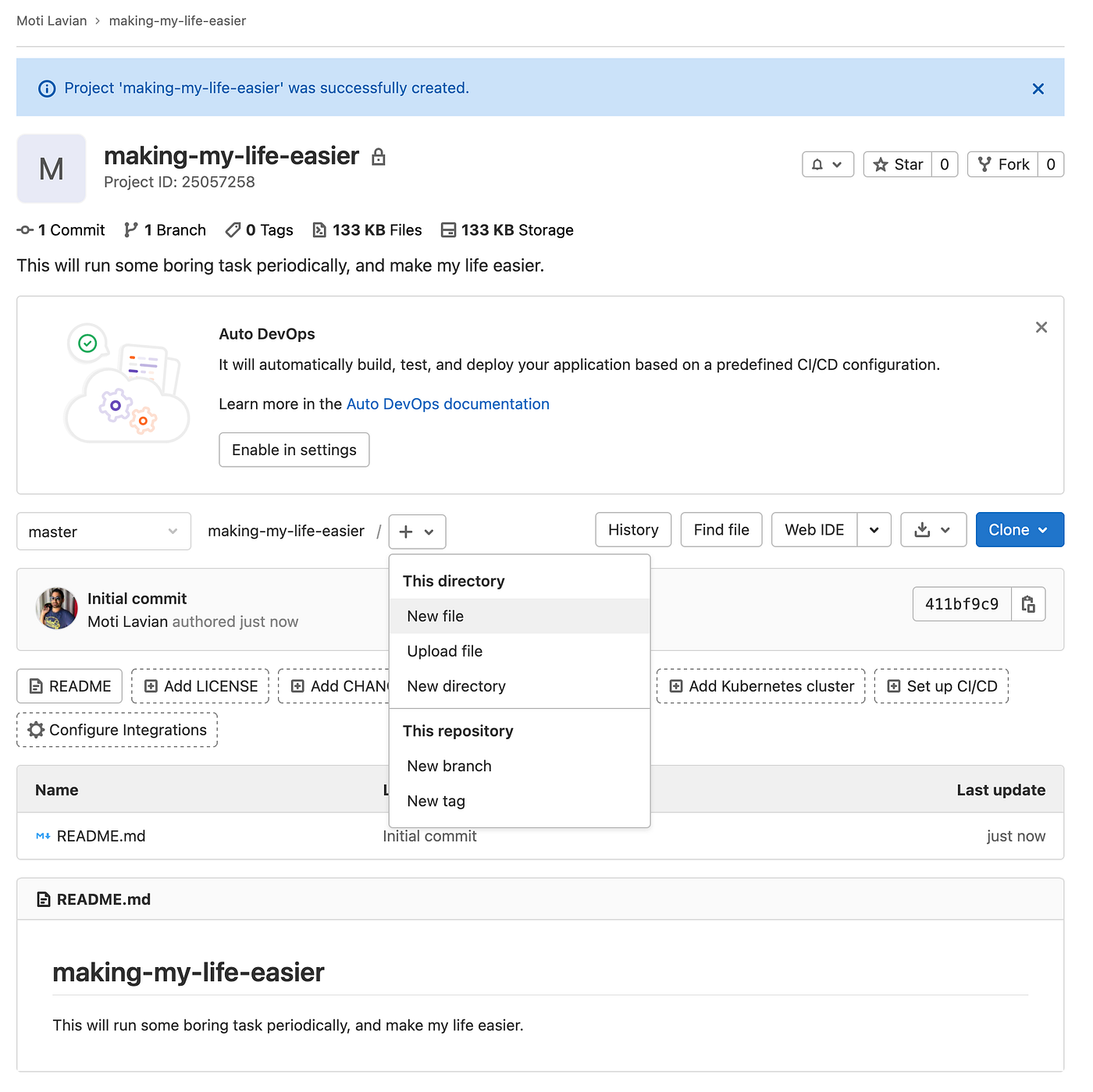1093x1092 pixels.
Task: Click Set up CI/CD button
Action: tap(942, 686)
